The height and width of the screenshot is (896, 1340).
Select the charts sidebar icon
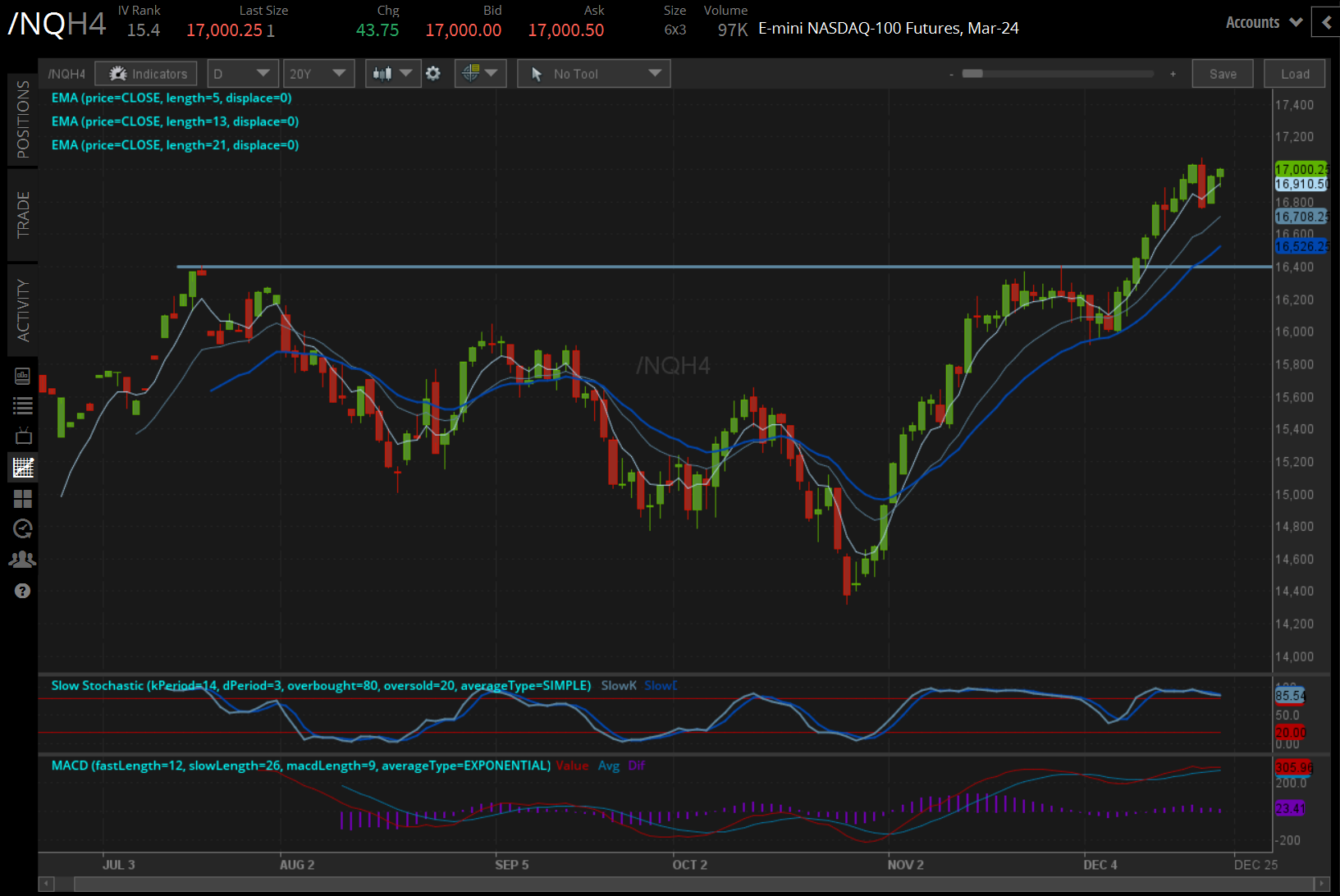tap(23, 468)
